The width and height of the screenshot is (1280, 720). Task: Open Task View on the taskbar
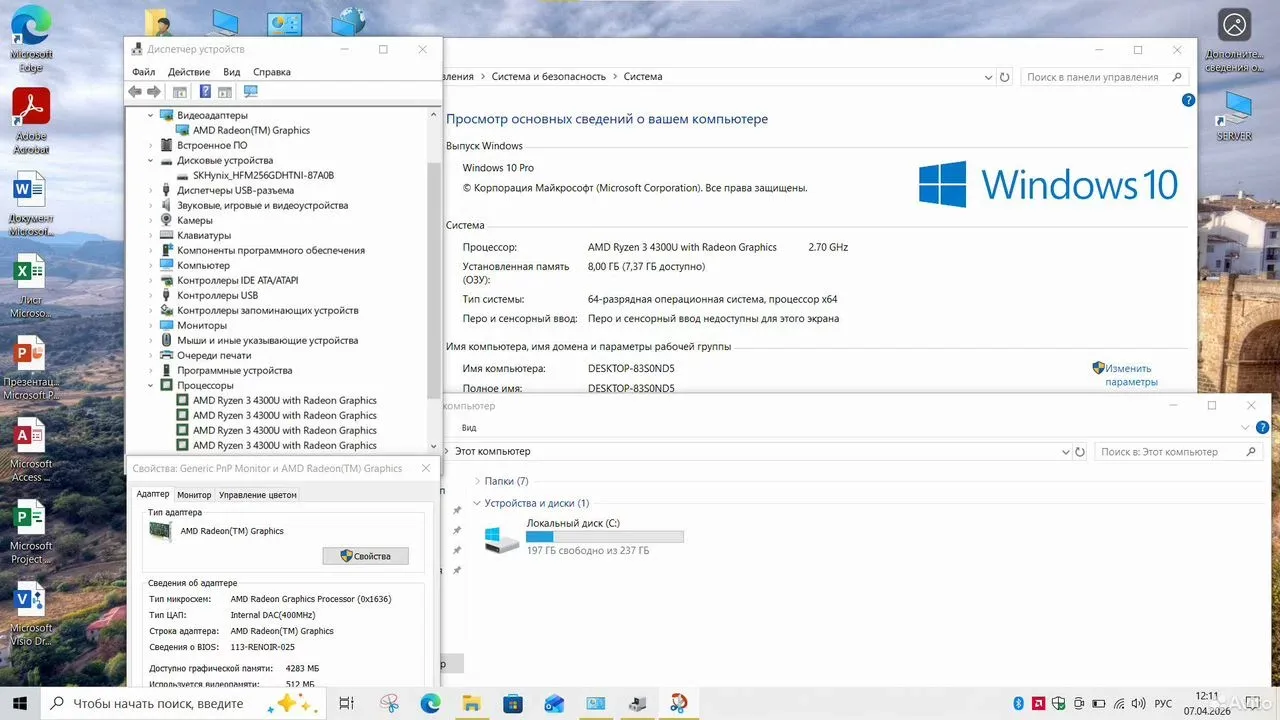[347, 703]
